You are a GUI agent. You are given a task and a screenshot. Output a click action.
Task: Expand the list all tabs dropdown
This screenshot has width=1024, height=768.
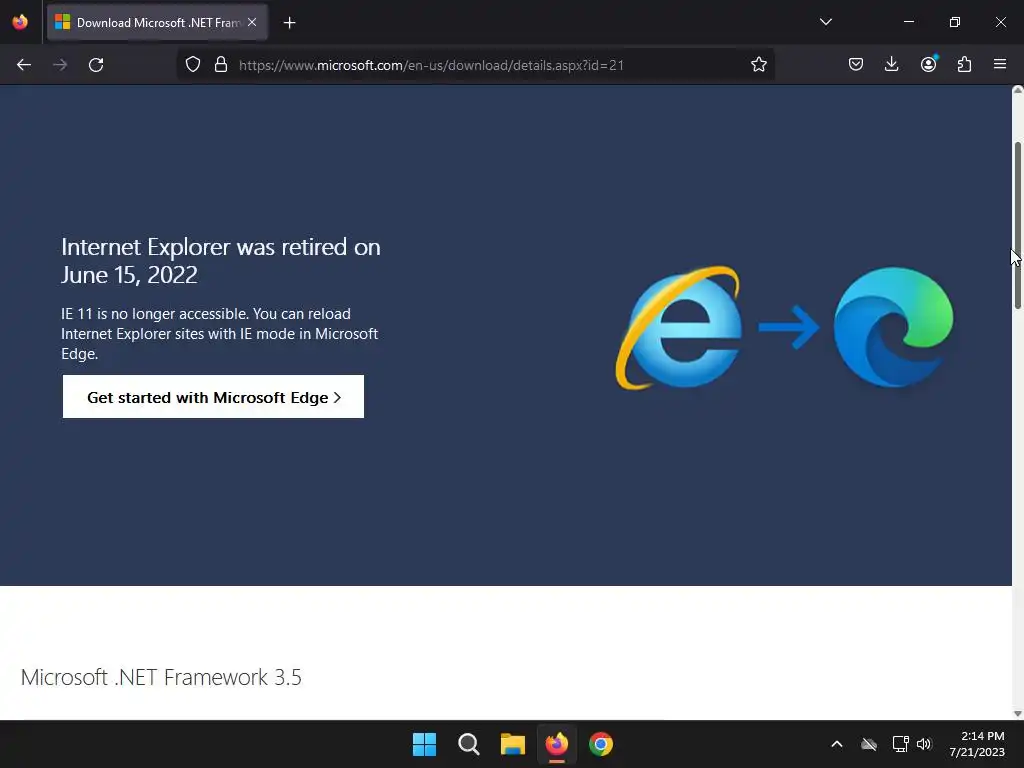(825, 22)
